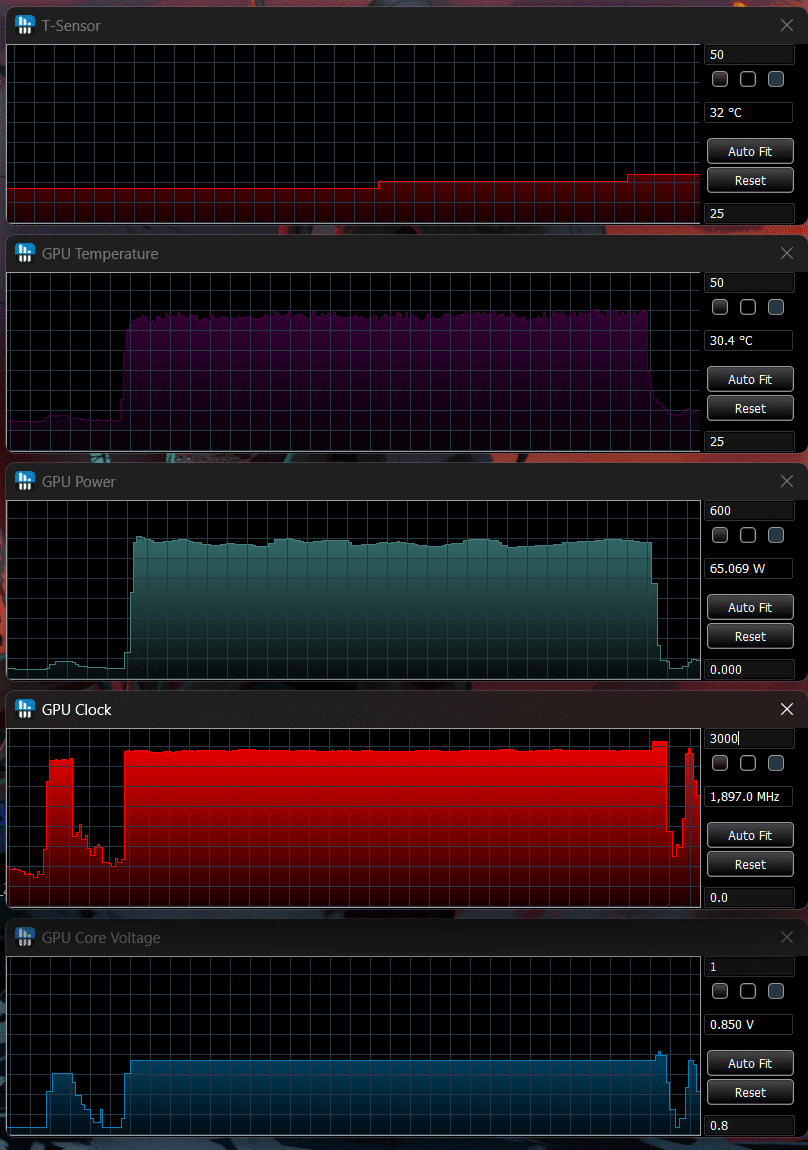The image size is (808, 1150).
Task: Click GPU Power minimum field showing 0.000
Action: pyautogui.click(x=749, y=670)
